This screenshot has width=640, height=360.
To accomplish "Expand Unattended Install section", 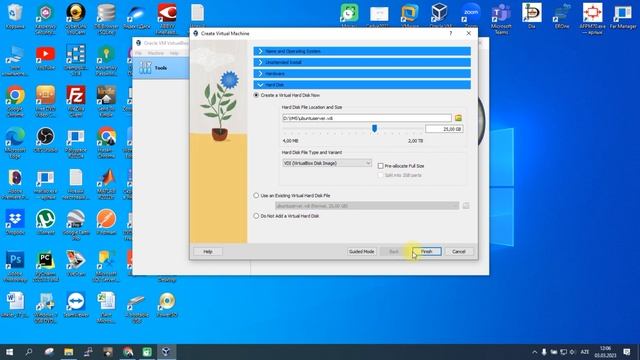I will [x=362, y=62].
